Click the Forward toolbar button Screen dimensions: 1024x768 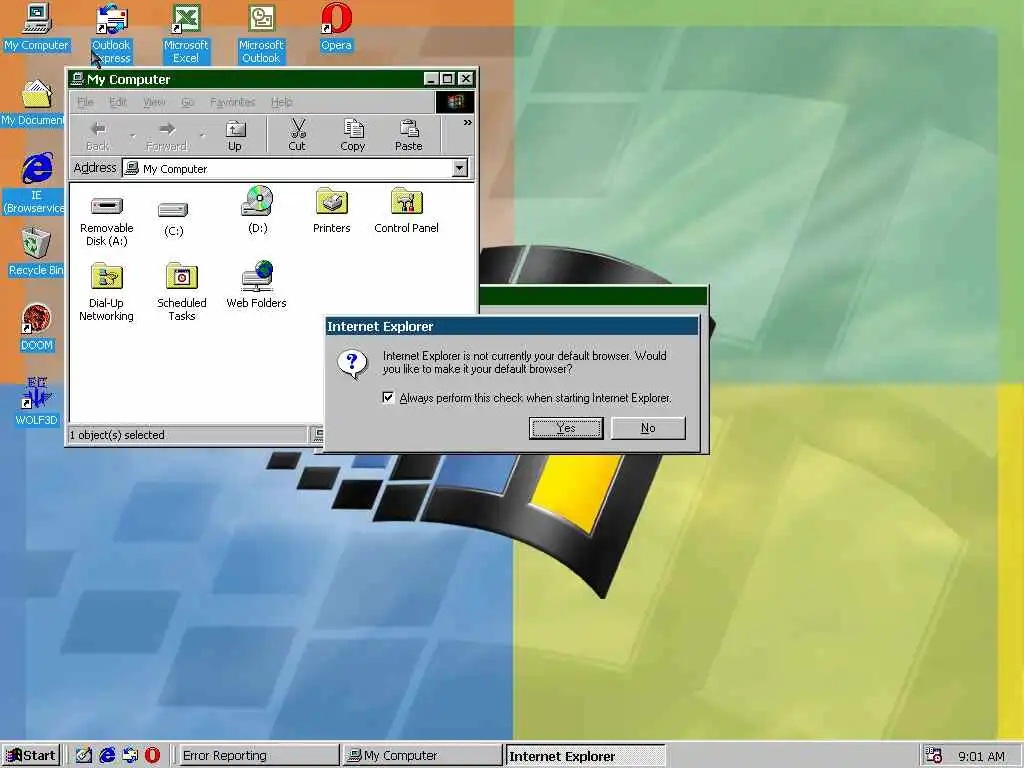pyautogui.click(x=167, y=136)
